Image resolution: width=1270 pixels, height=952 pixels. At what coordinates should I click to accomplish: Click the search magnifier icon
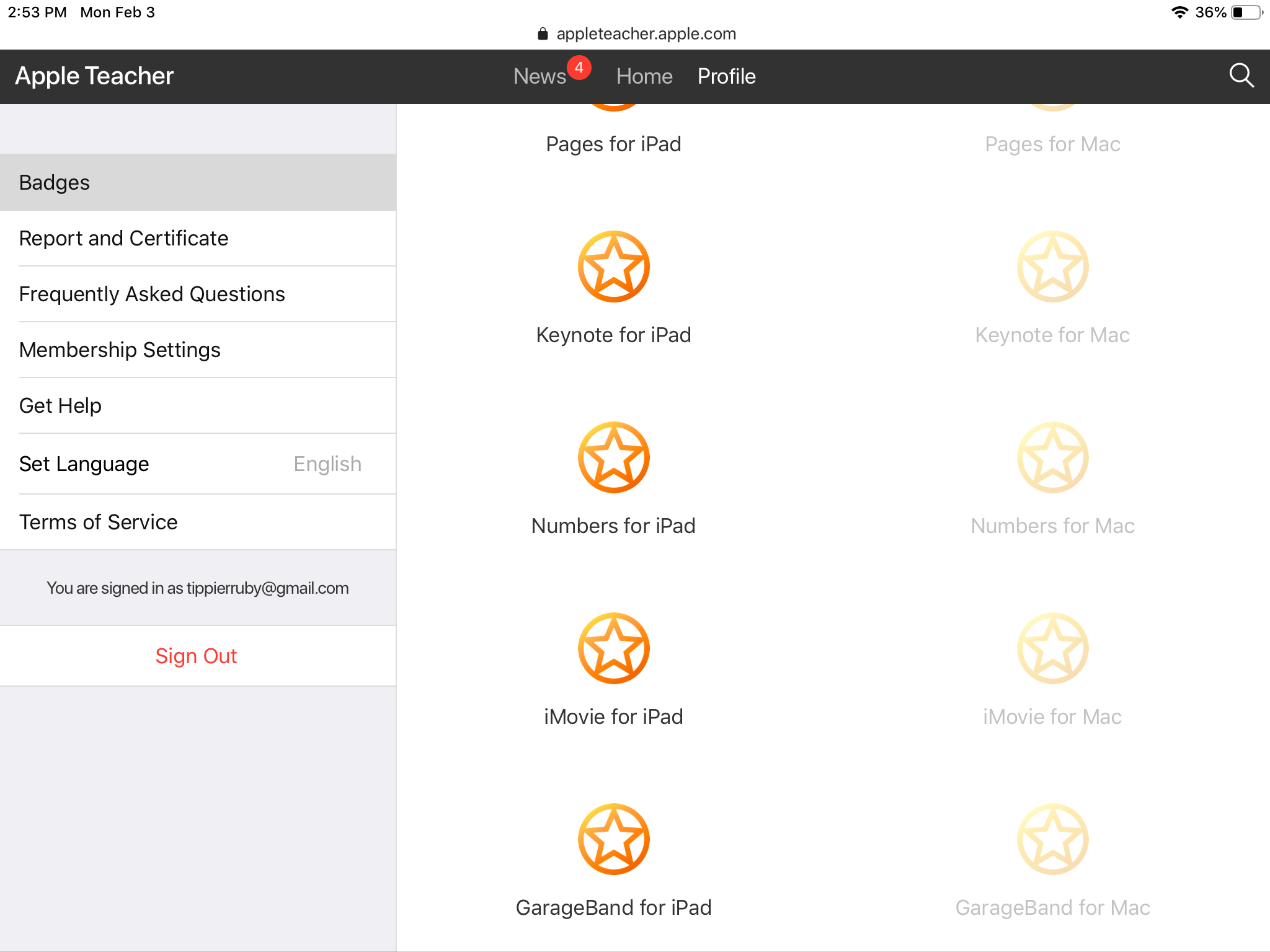[1241, 76]
